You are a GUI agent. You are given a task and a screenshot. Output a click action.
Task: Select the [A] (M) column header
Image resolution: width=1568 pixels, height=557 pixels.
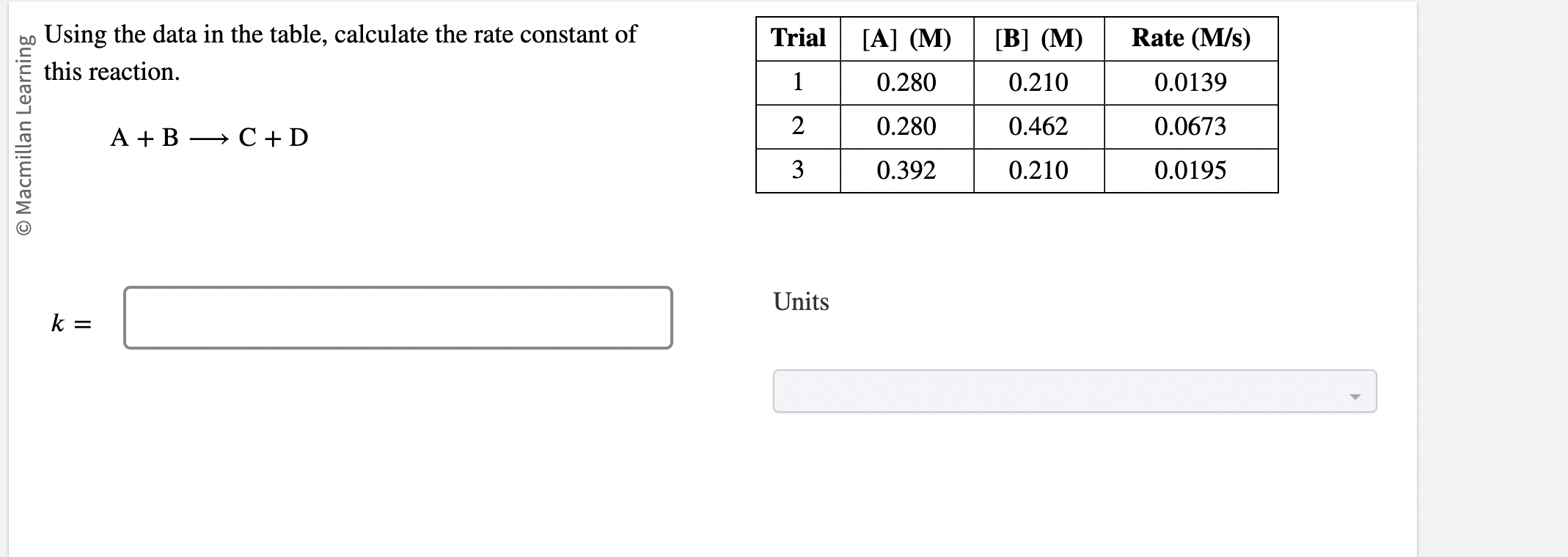[907, 38]
